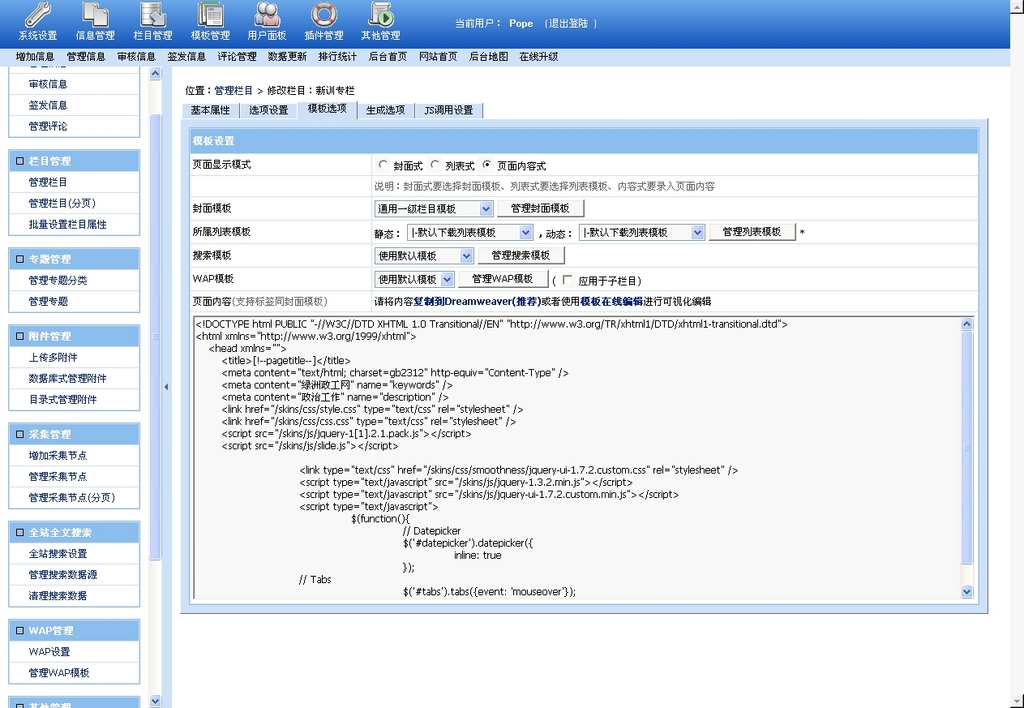This screenshot has width=1024, height=708.
Task: Open the 动态 list template dropdown
Action: click(x=642, y=232)
